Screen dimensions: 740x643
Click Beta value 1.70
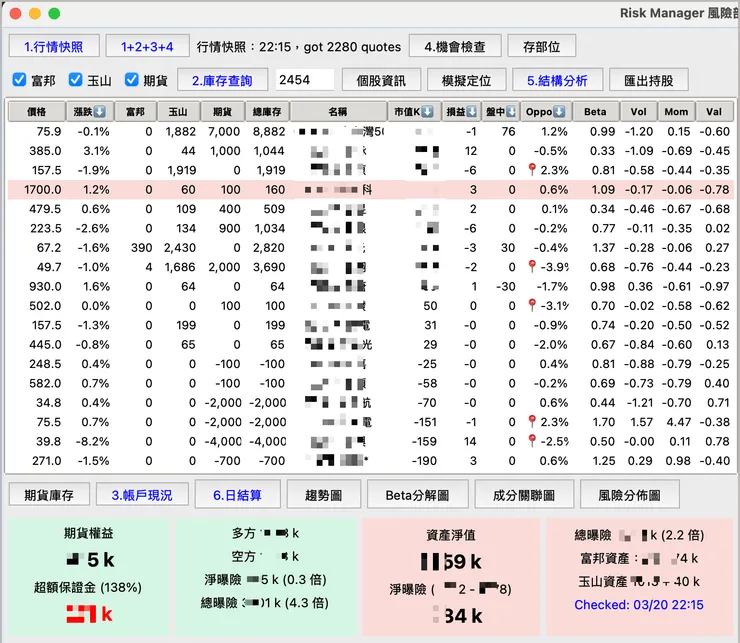click(x=604, y=422)
